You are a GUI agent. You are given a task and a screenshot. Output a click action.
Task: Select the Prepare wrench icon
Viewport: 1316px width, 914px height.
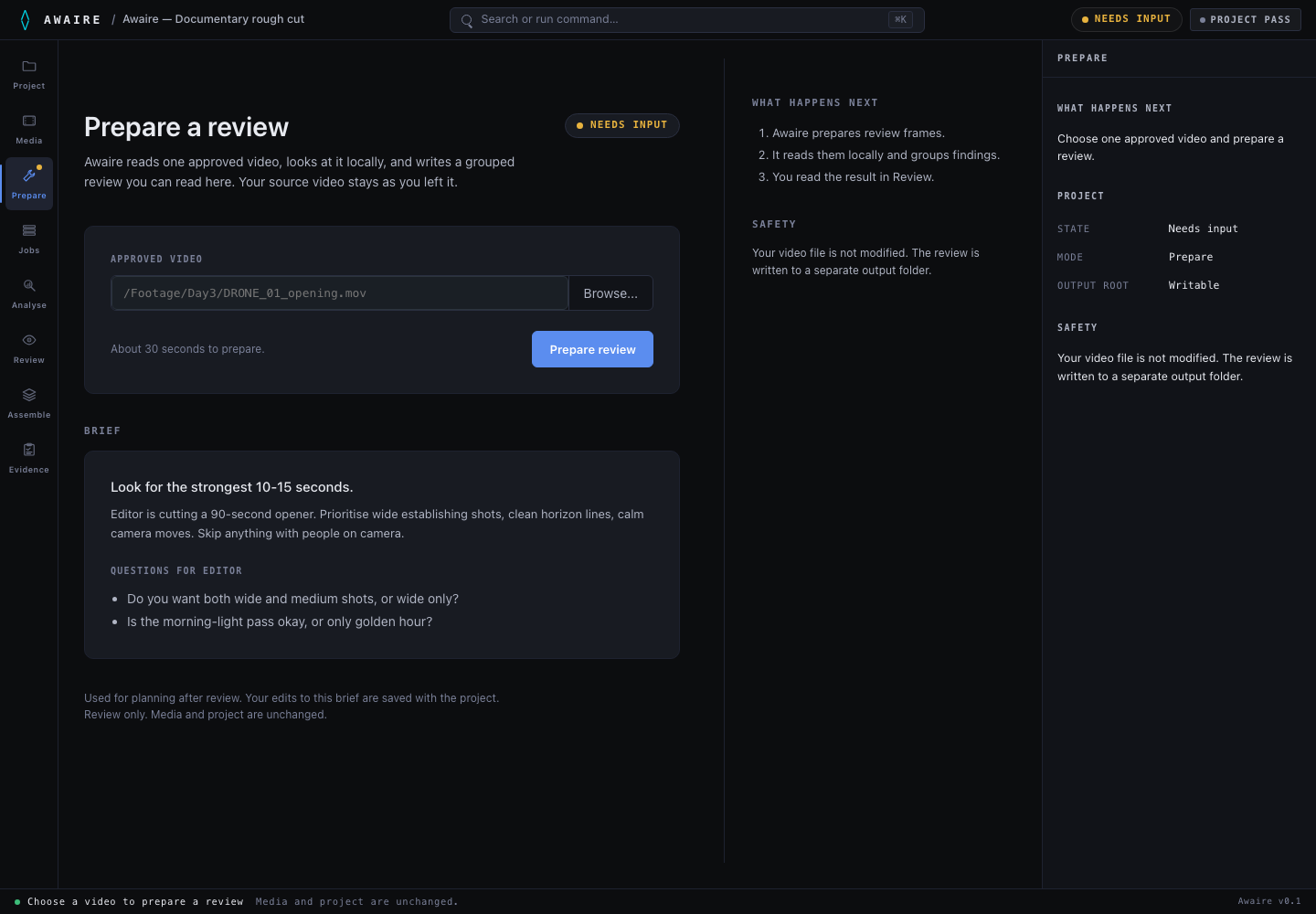click(x=29, y=175)
